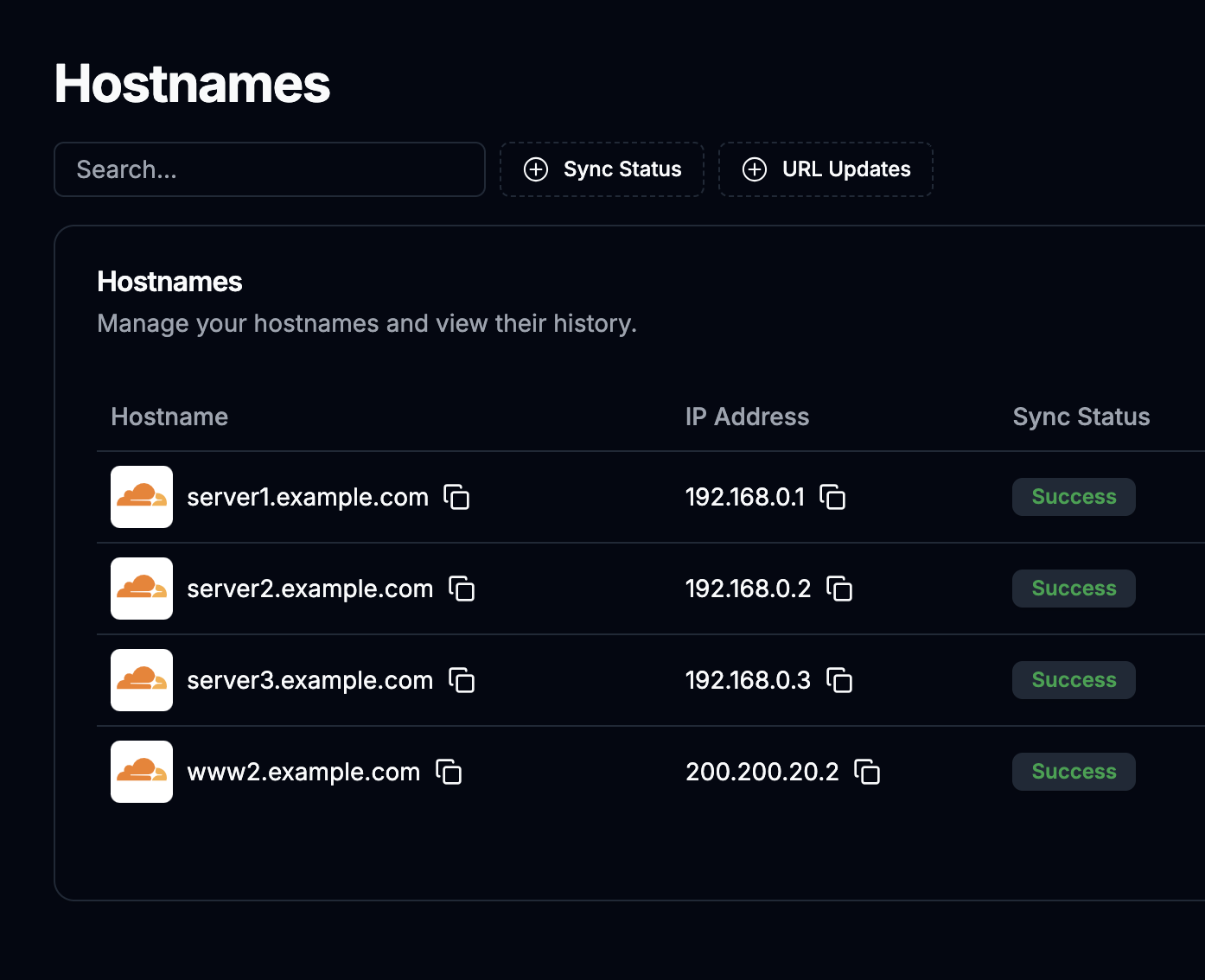Viewport: 1205px width, 980px height.
Task: Click Cloudflare logo beside www2.example.com
Action: 142,772
